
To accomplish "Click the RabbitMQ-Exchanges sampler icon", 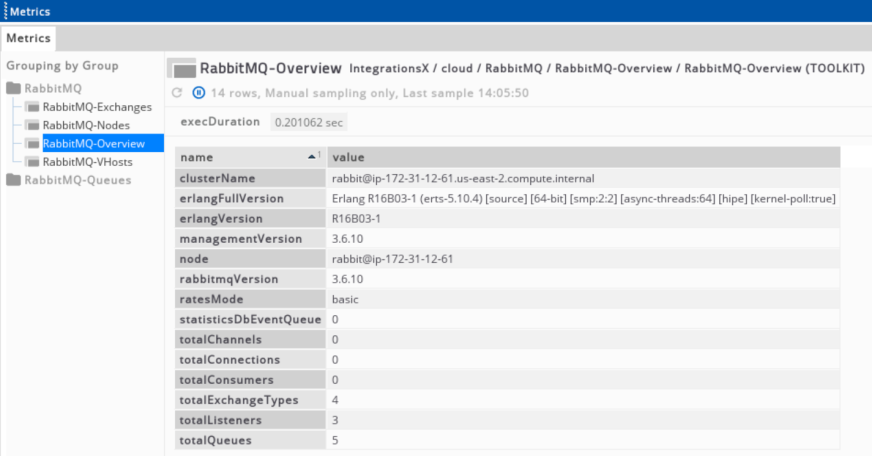I will coord(33,107).
